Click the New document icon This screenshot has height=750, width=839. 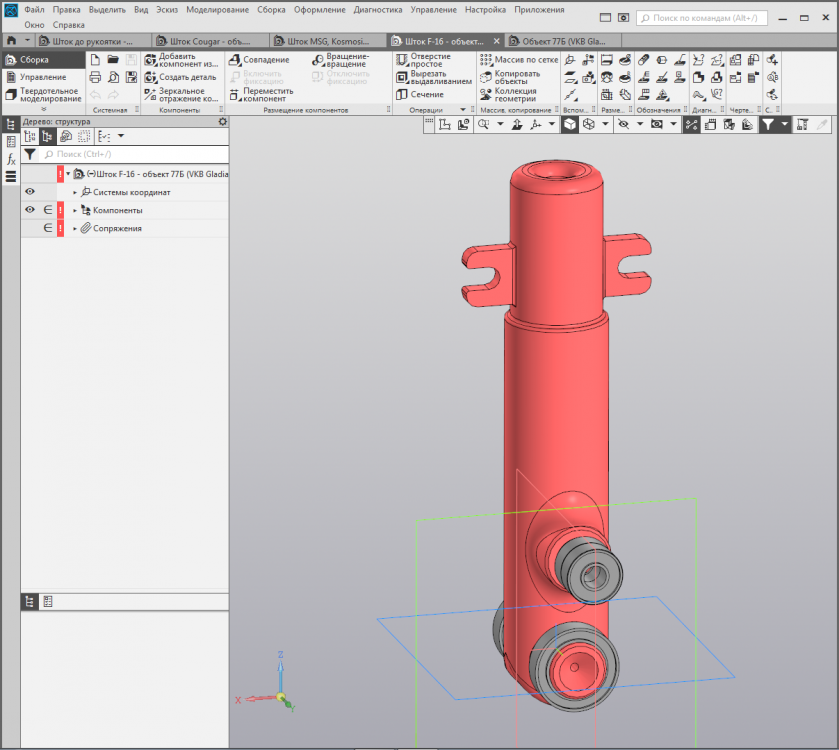96,60
